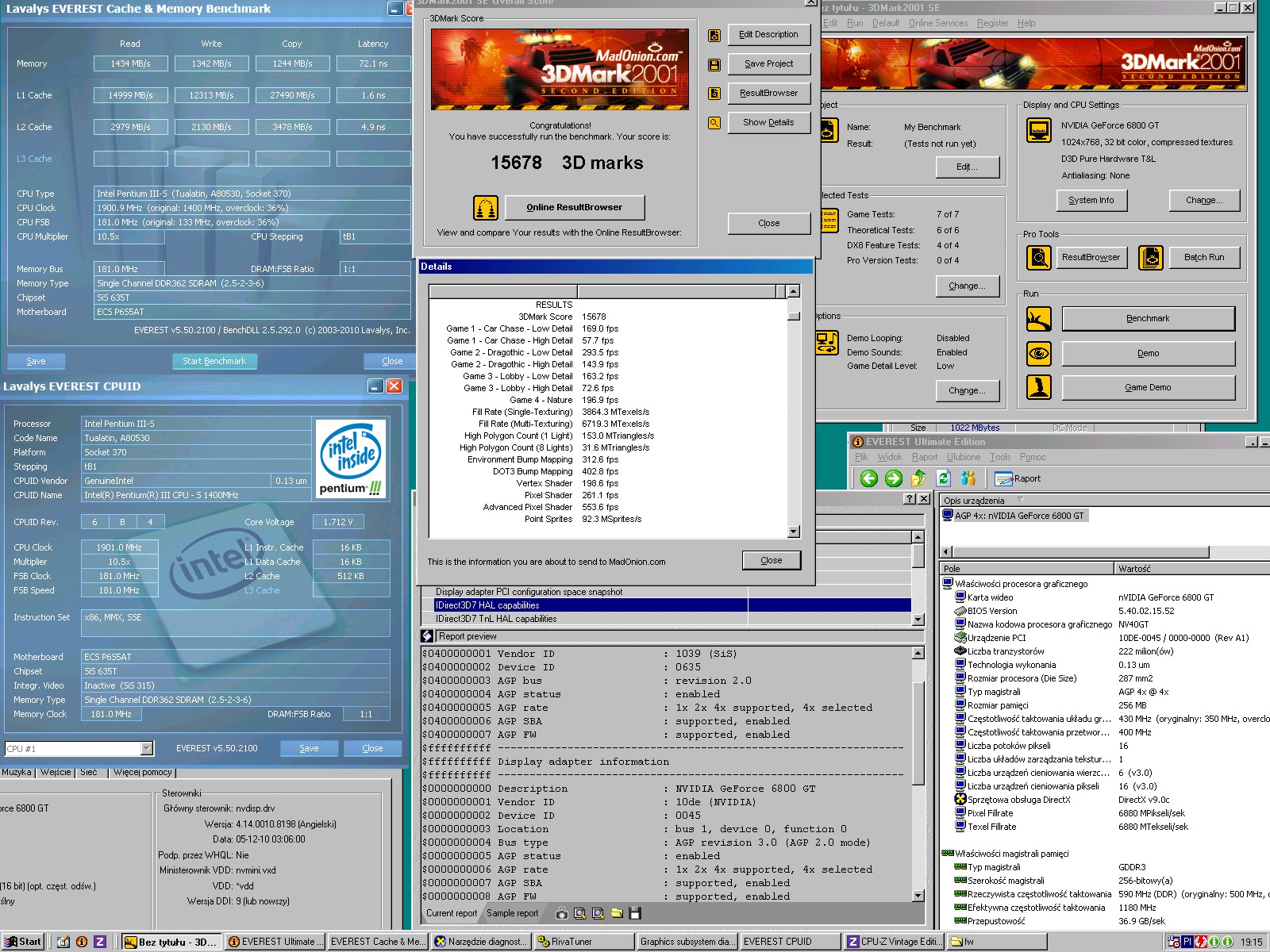Click the open folder icon in report bar

[617, 914]
